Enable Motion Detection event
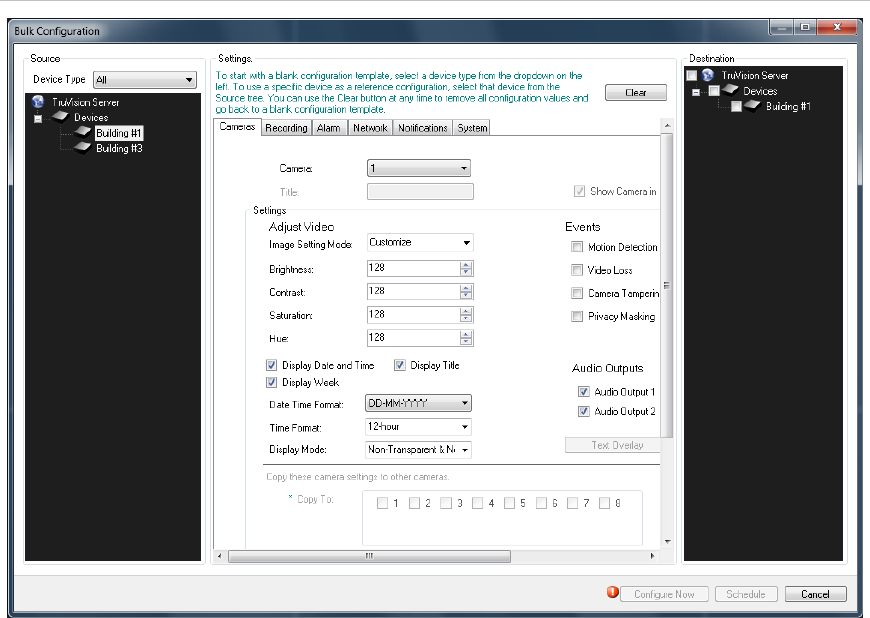This screenshot has height=618, width=870. tap(577, 247)
